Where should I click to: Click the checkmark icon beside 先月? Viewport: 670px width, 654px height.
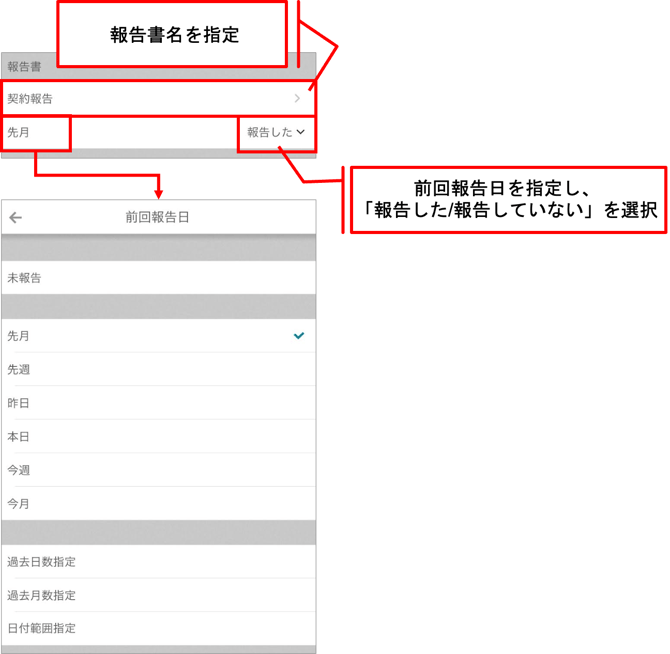point(298,336)
